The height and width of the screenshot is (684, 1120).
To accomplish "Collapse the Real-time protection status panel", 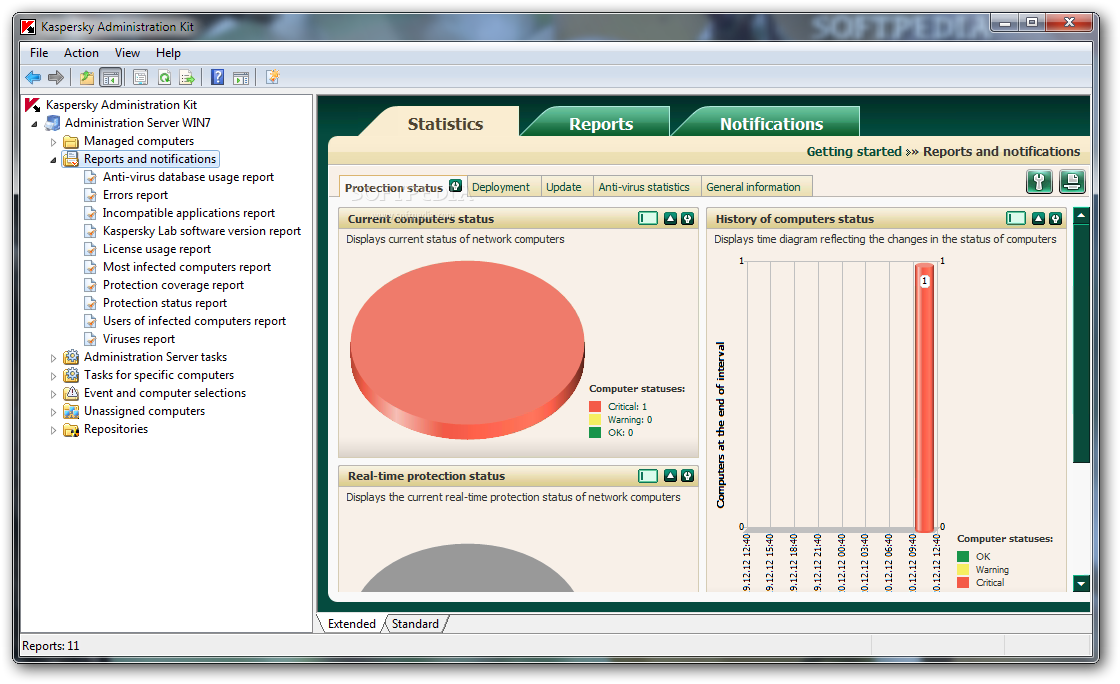I will pyautogui.click(x=670, y=476).
